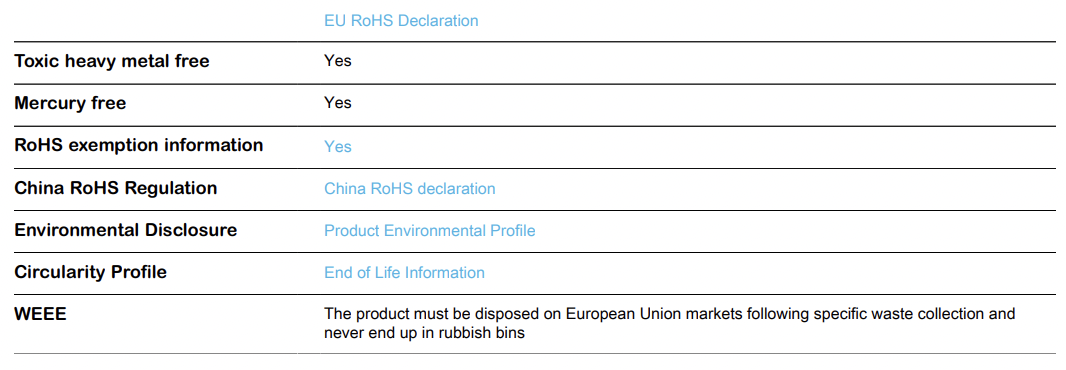Select the Circularity Profile label
The height and width of the screenshot is (370, 1066).
[90, 272]
